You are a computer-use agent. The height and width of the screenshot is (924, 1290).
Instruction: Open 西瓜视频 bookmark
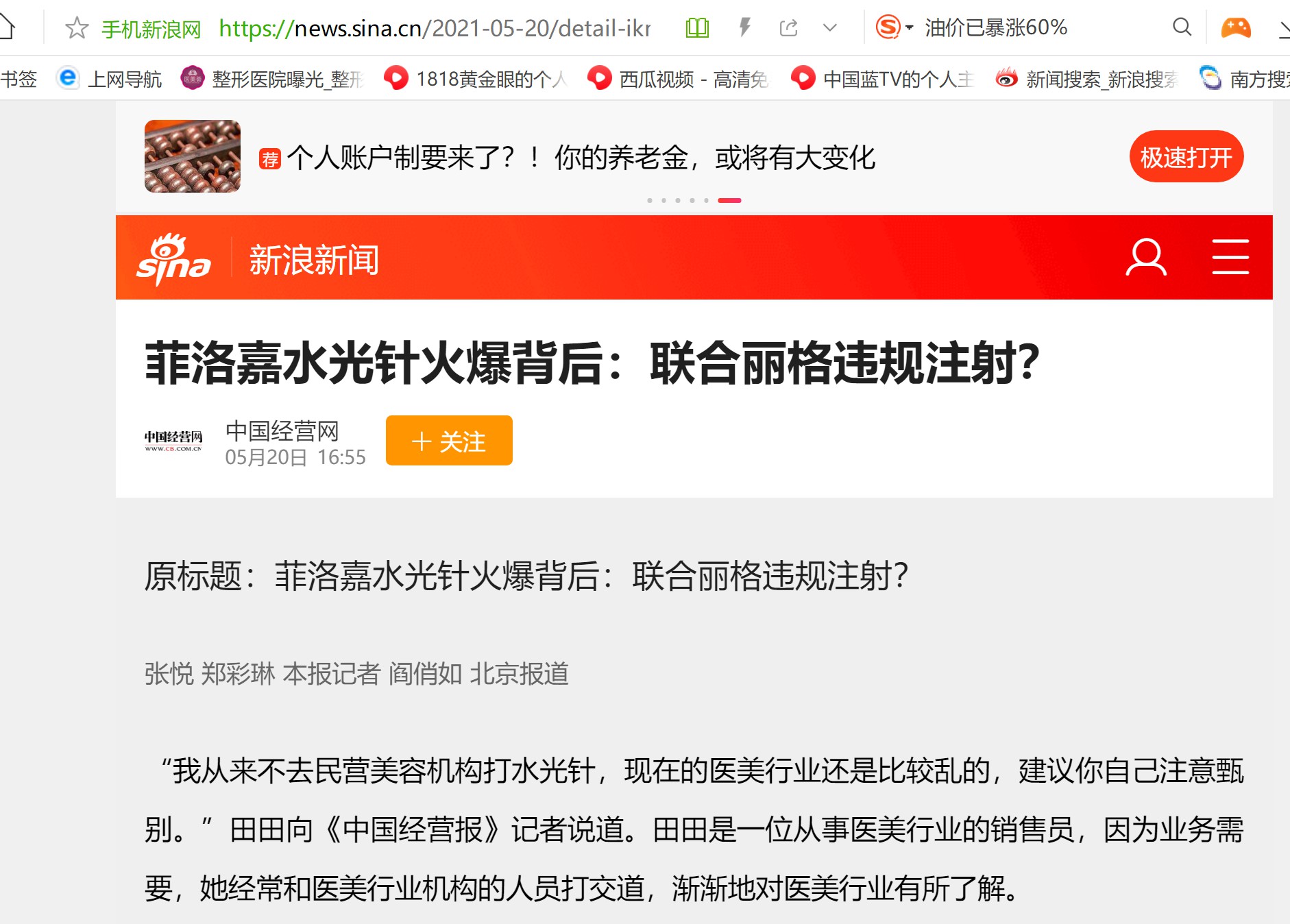(x=678, y=79)
